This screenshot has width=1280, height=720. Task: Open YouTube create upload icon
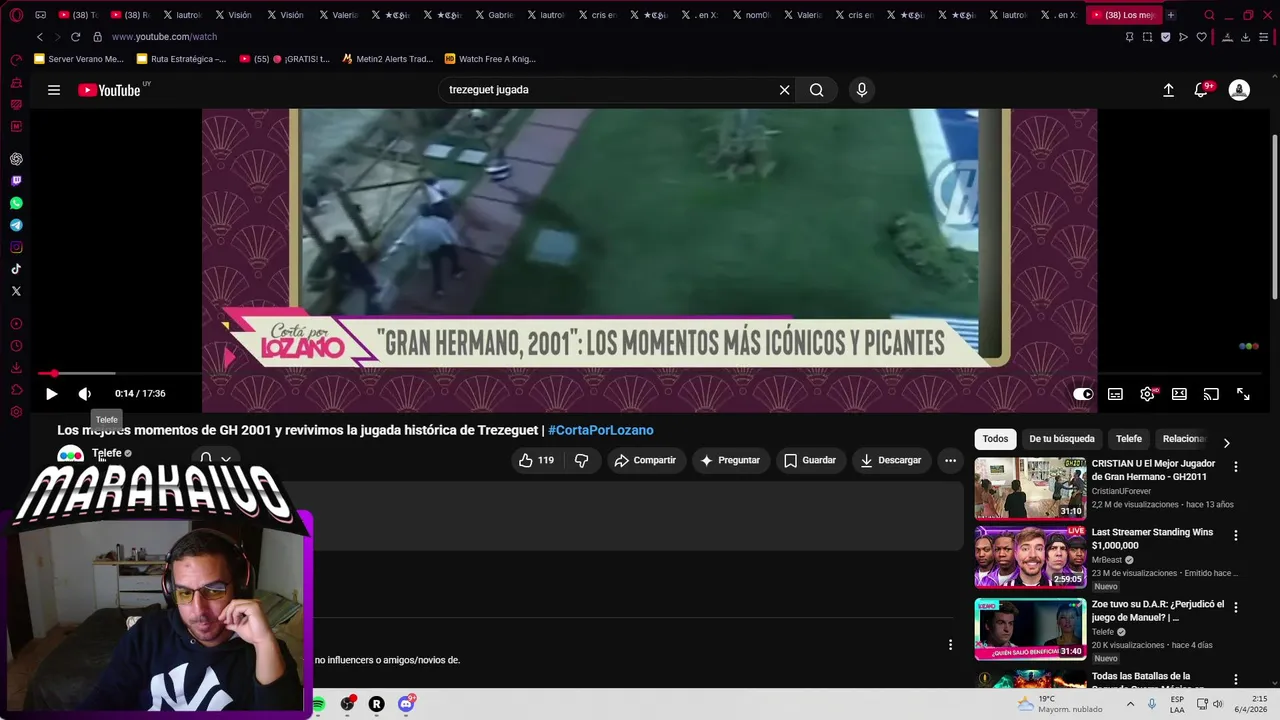[1168, 90]
